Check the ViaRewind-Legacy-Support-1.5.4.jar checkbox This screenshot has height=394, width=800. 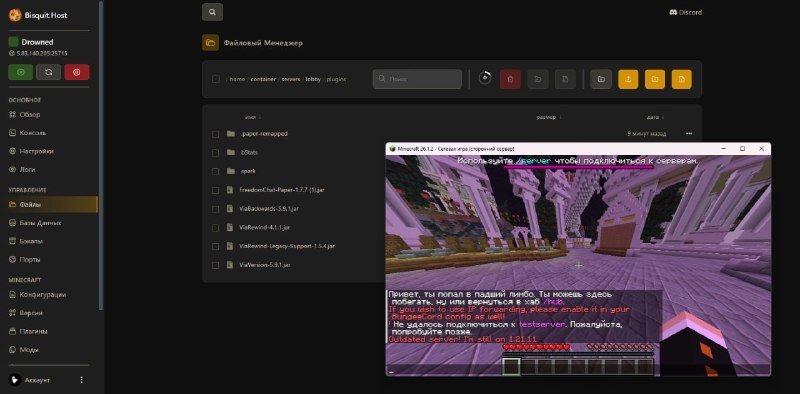(215, 247)
